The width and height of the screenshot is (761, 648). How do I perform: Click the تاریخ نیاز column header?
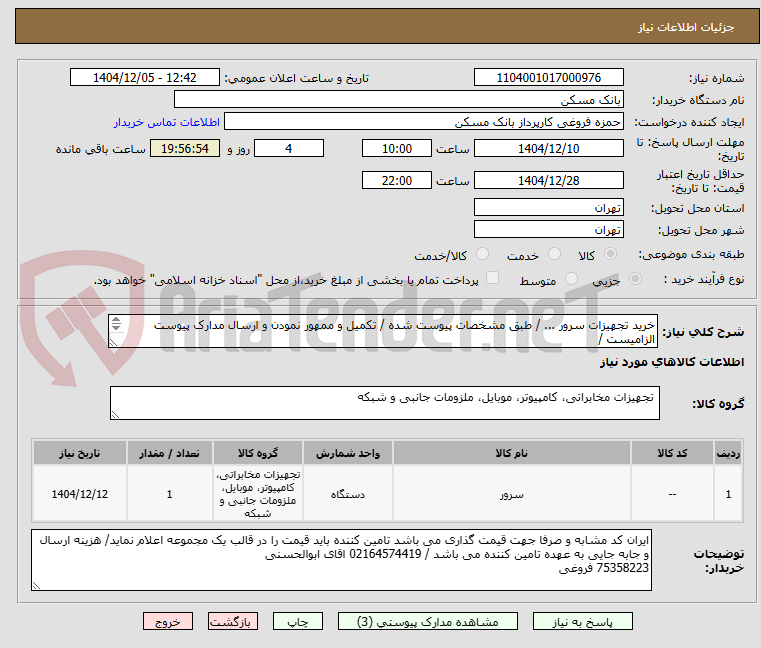[80, 453]
